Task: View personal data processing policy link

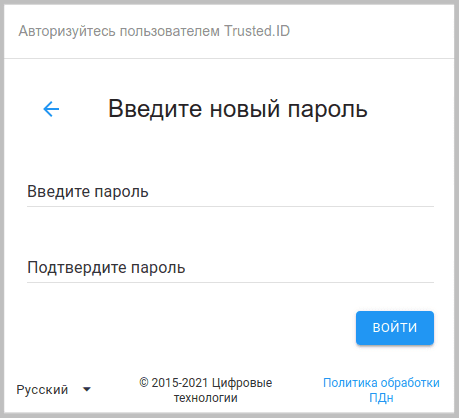Action: [x=381, y=390]
